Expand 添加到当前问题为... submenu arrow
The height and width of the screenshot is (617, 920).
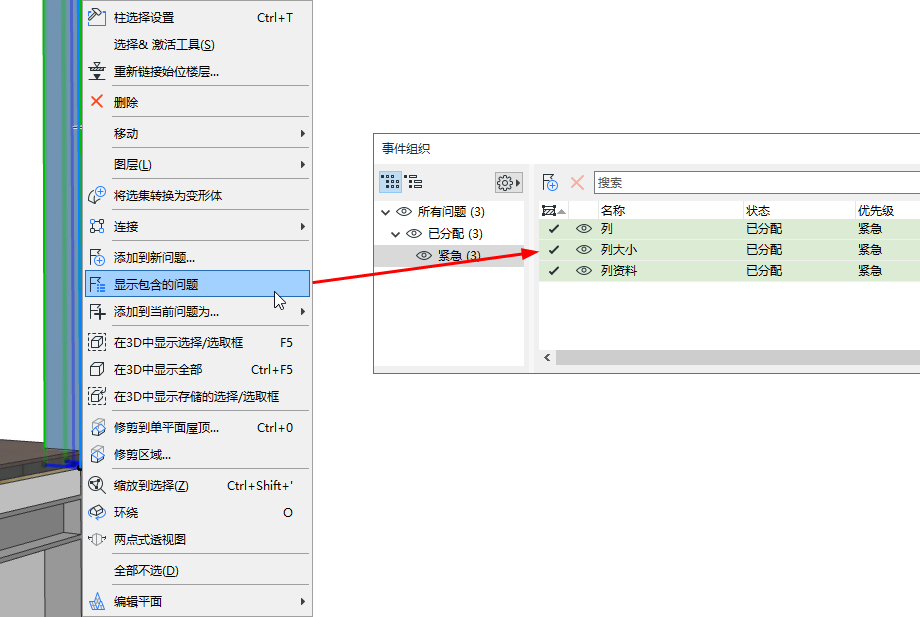tap(303, 311)
